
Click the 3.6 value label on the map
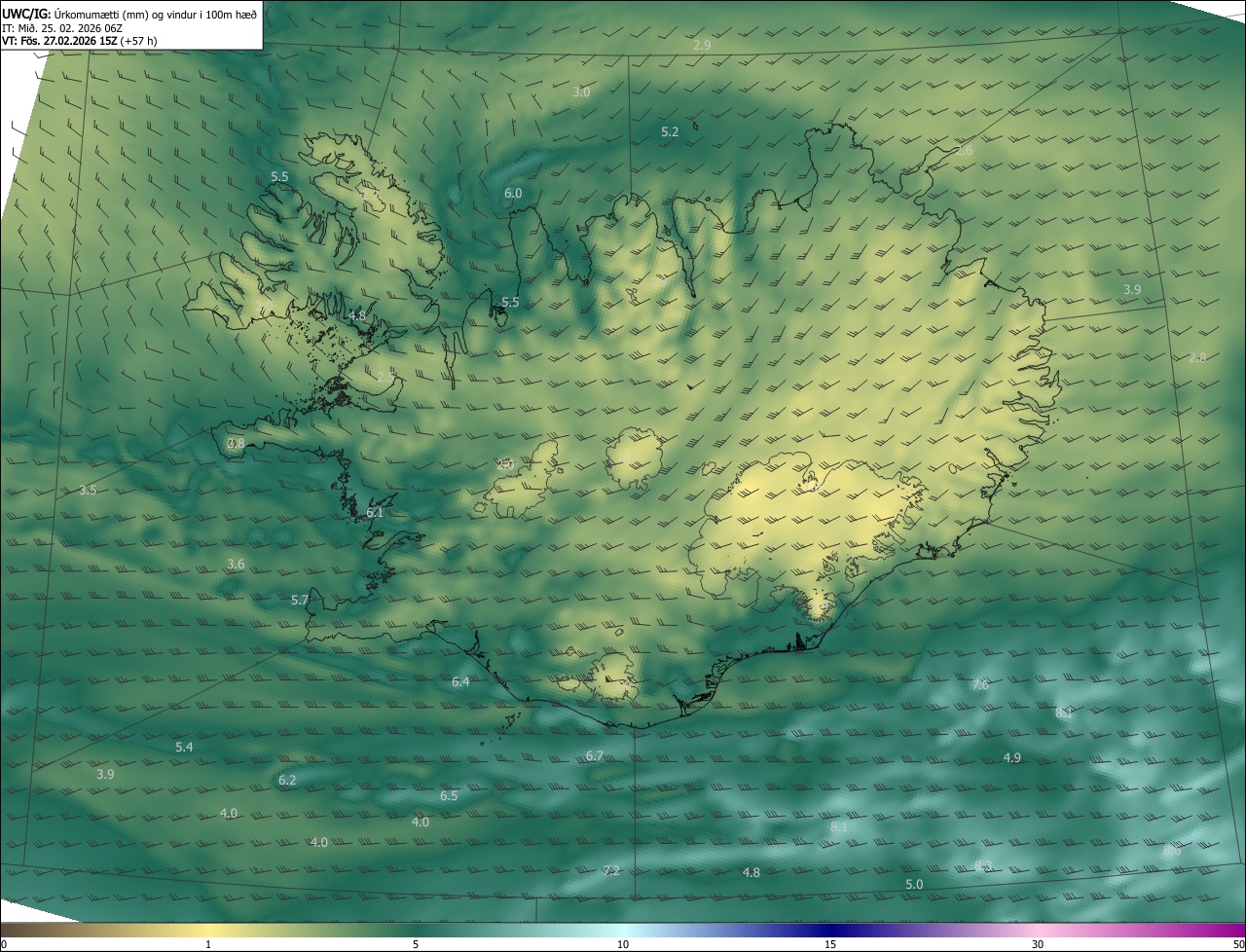(x=236, y=565)
